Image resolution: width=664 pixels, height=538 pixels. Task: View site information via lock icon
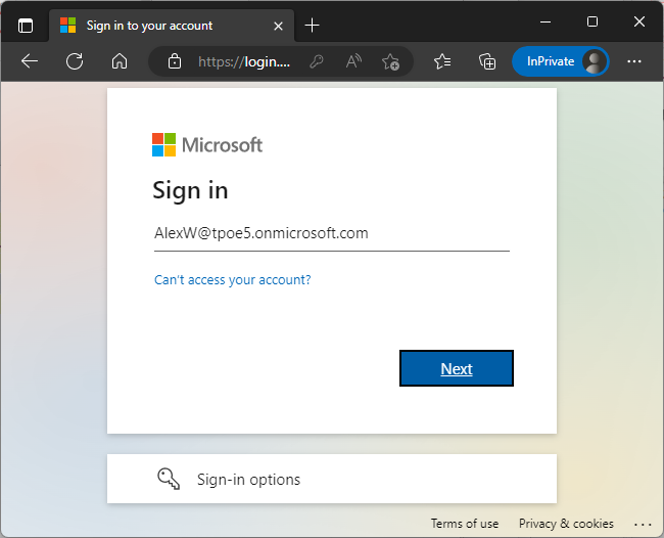175,62
